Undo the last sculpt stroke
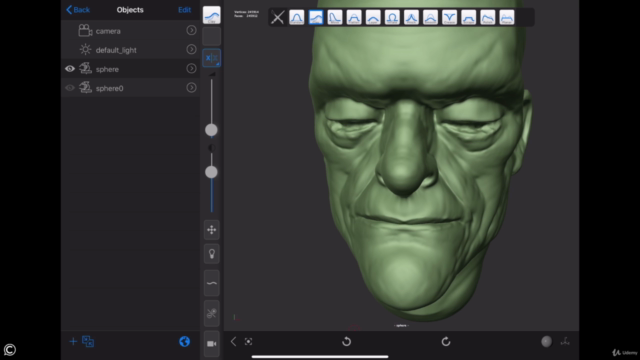640x360 pixels. point(347,341)
